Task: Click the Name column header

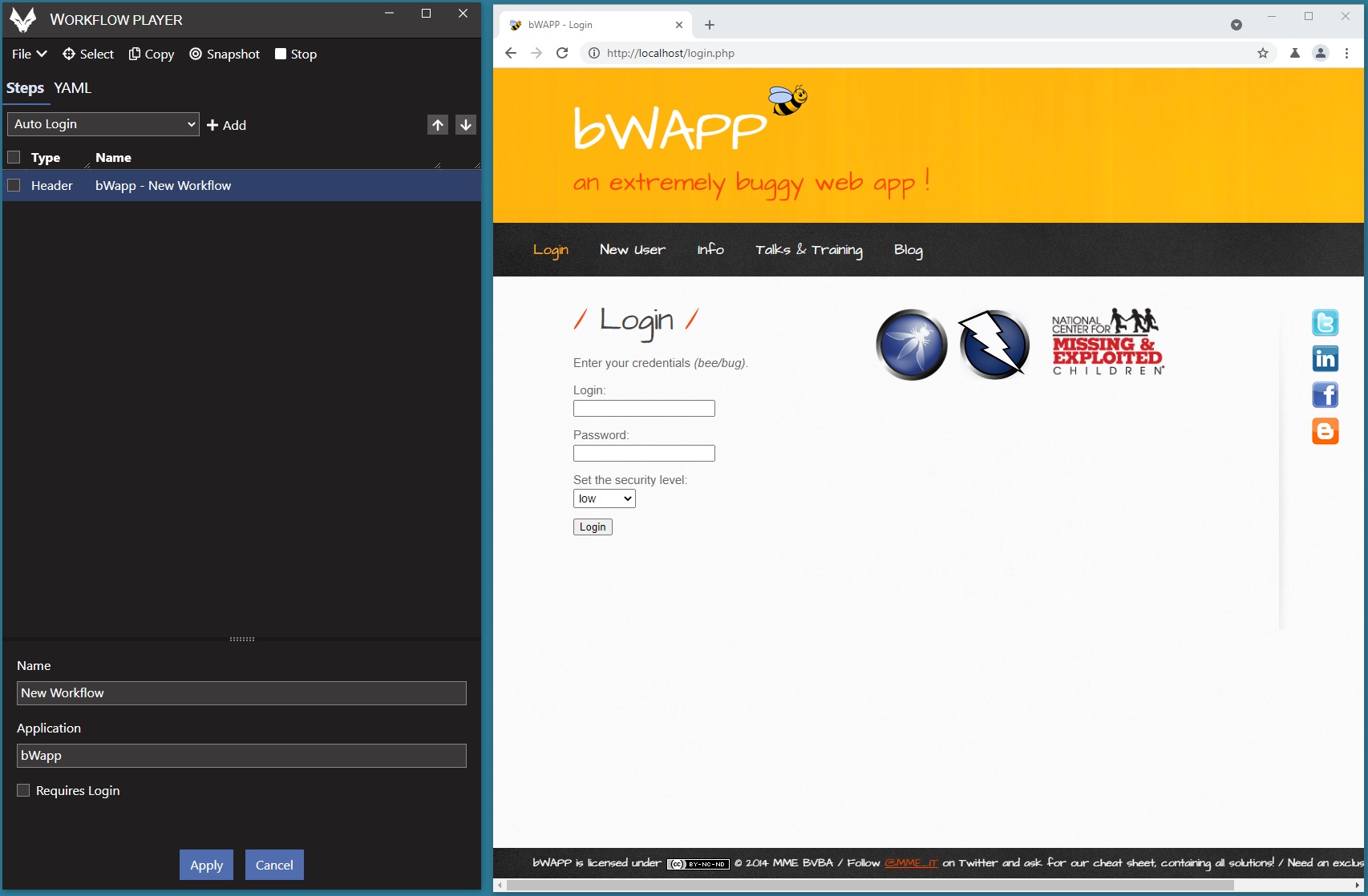Action: 113,158
